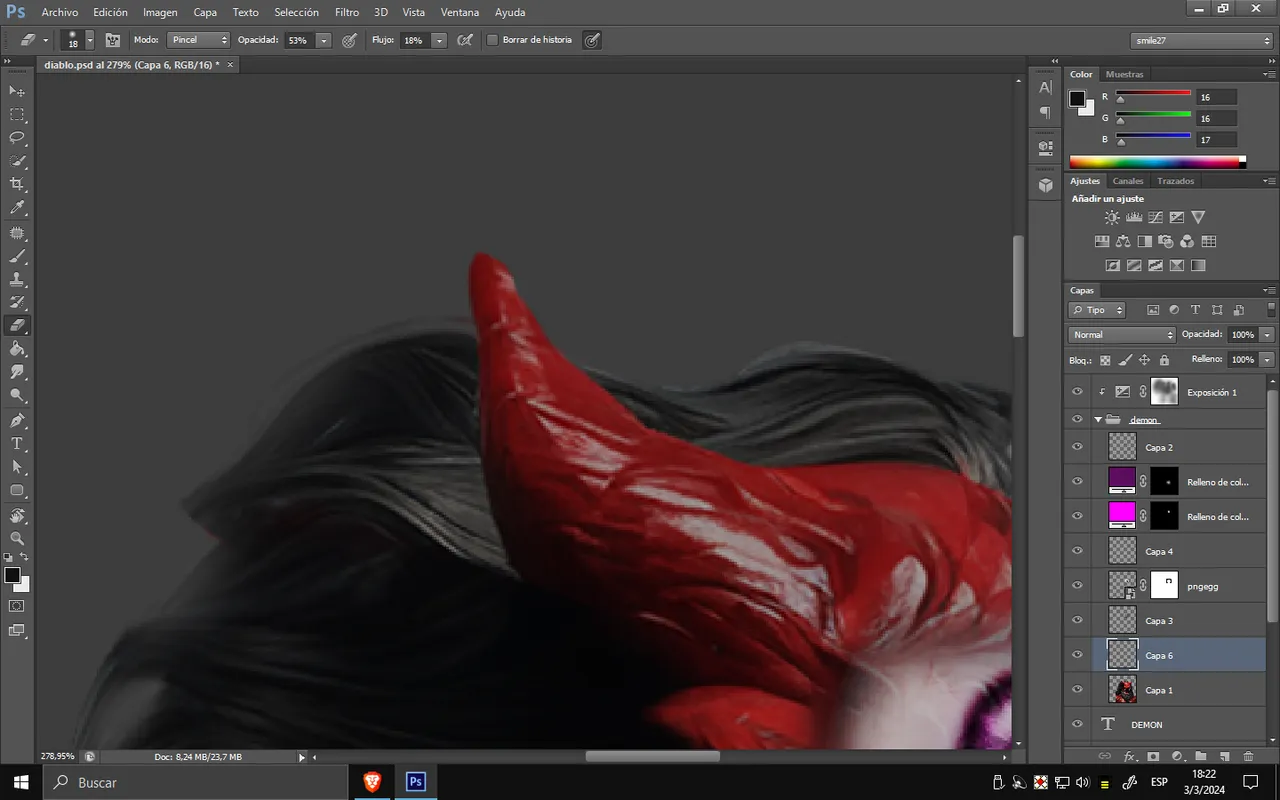1280x800 pixels.
Task: Add a Brightness/Contrast adjustment
Action: point(1112,217)
